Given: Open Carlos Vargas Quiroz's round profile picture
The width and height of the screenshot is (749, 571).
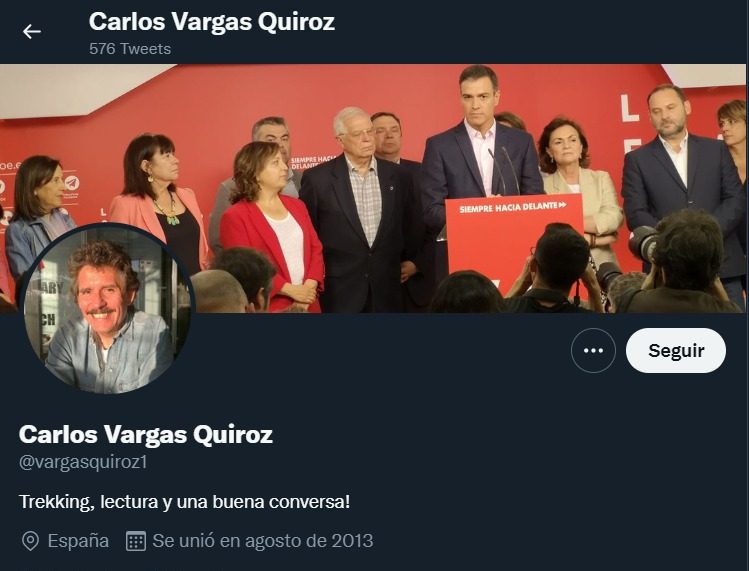Looking at the screenshot, I should point(107,309).
